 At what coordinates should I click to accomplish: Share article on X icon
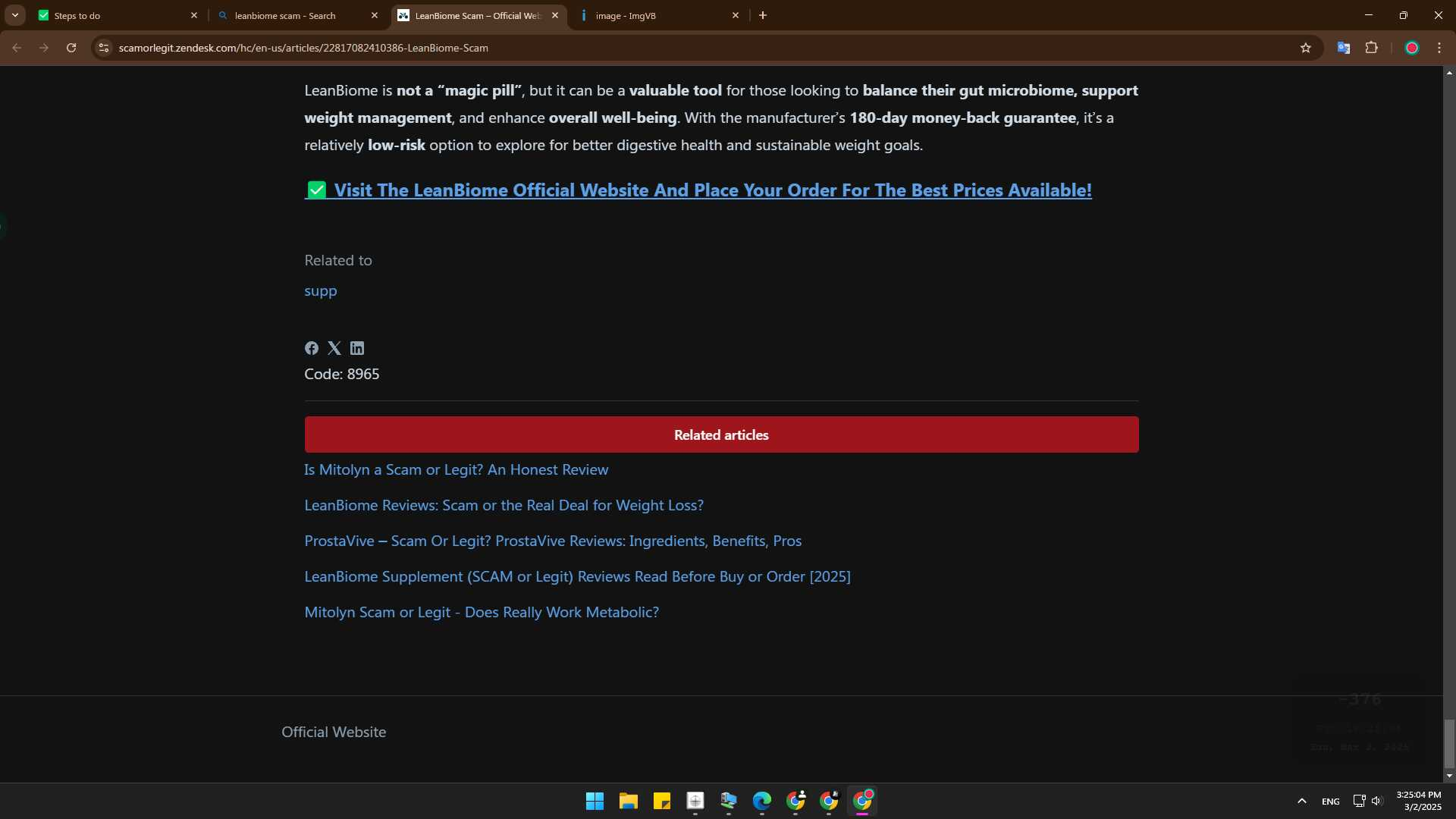(x=334, y=348)
